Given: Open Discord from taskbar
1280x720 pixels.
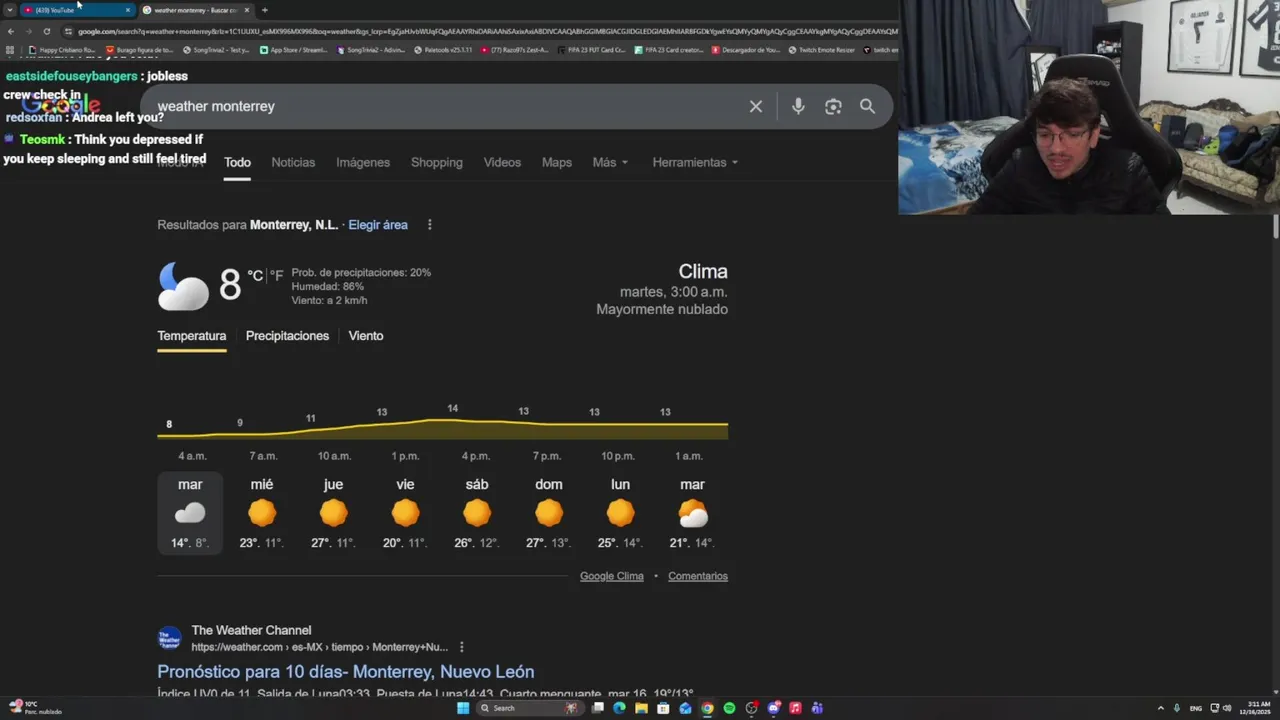Looking at the screenshot, I should (773, 708).
